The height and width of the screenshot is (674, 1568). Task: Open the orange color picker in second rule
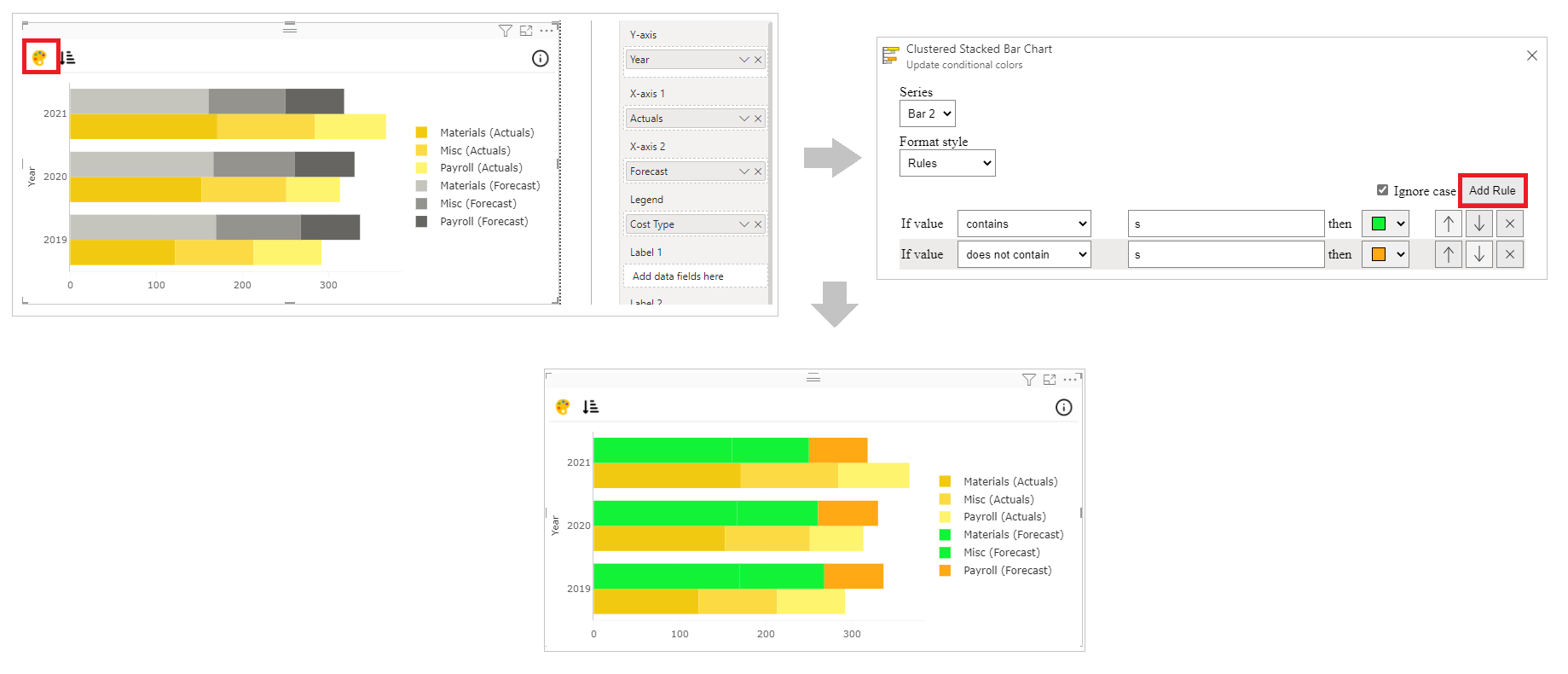(1385, 254)
